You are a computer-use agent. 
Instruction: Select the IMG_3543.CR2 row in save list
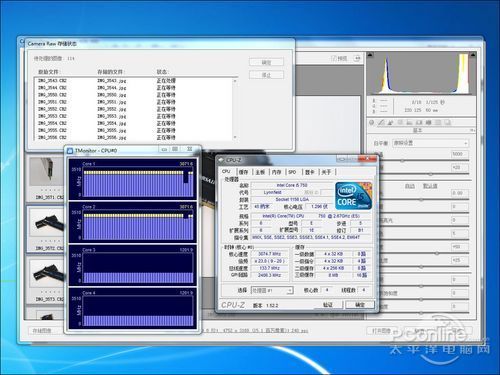point(133,81)
